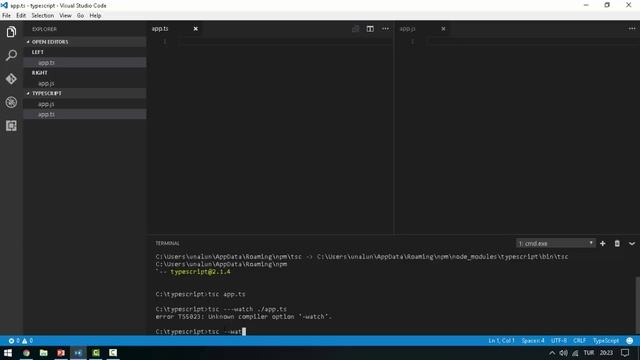Hide the terminal panel with chevron
Viewport: 640px width, 360px height.
(632, 244)
